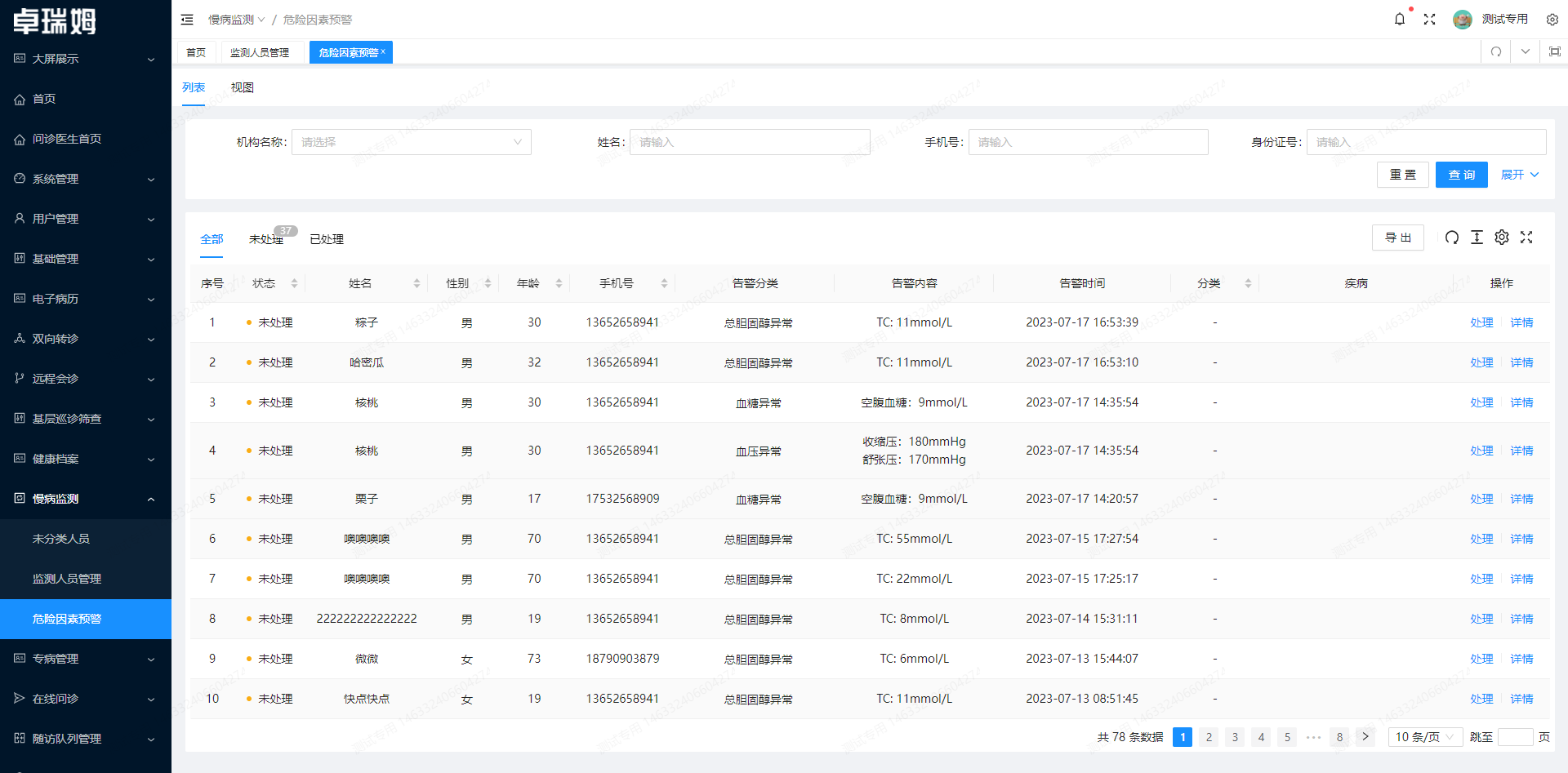The width and height of the screenshot is (1568, 773).
Task: Show 未处理 alerts tab
Action: click(266, 239)
